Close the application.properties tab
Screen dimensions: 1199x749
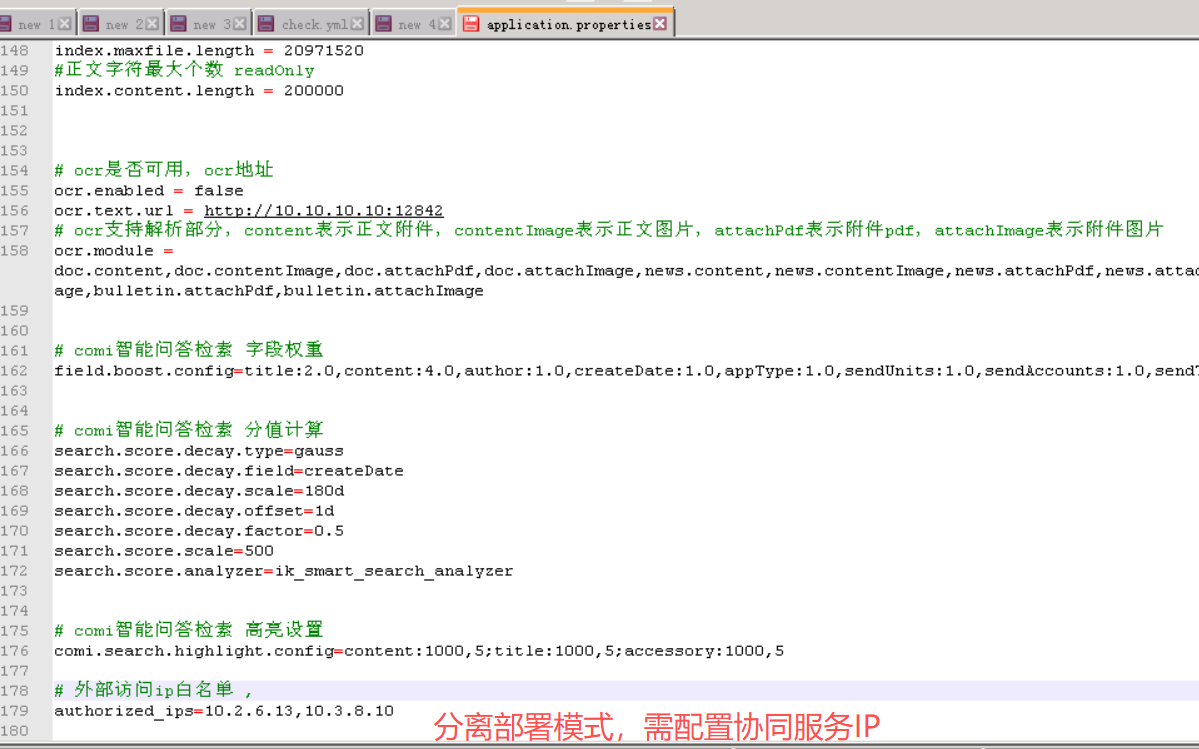660,24
